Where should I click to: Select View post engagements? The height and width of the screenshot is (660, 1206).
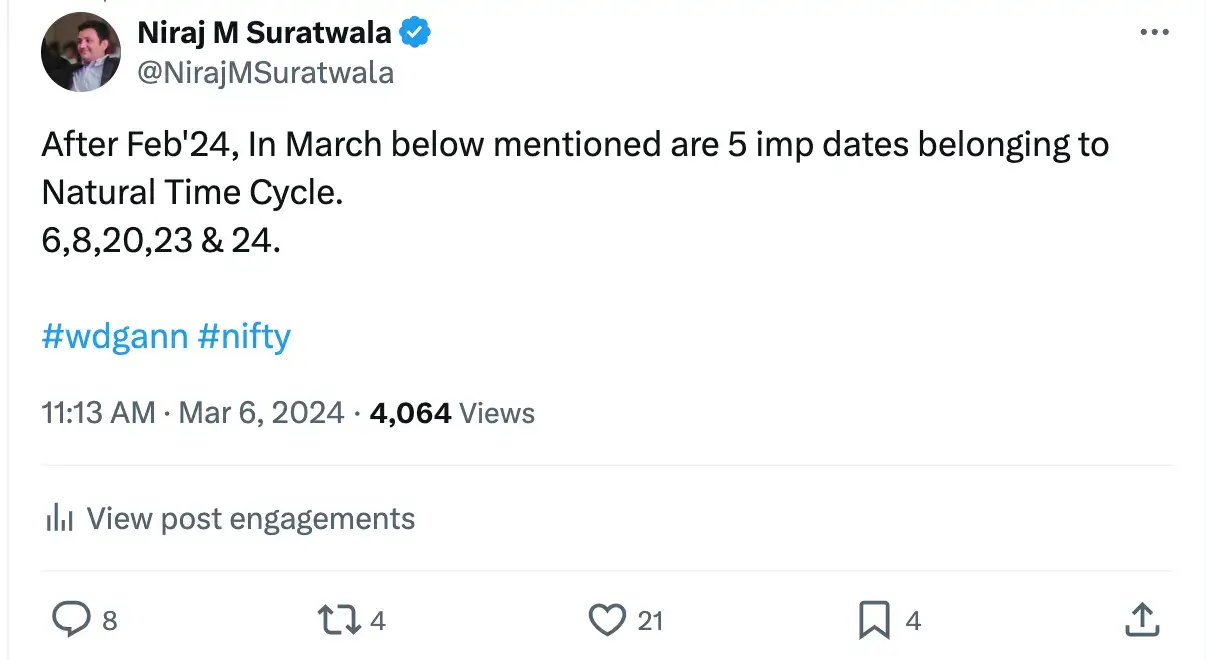250,518
